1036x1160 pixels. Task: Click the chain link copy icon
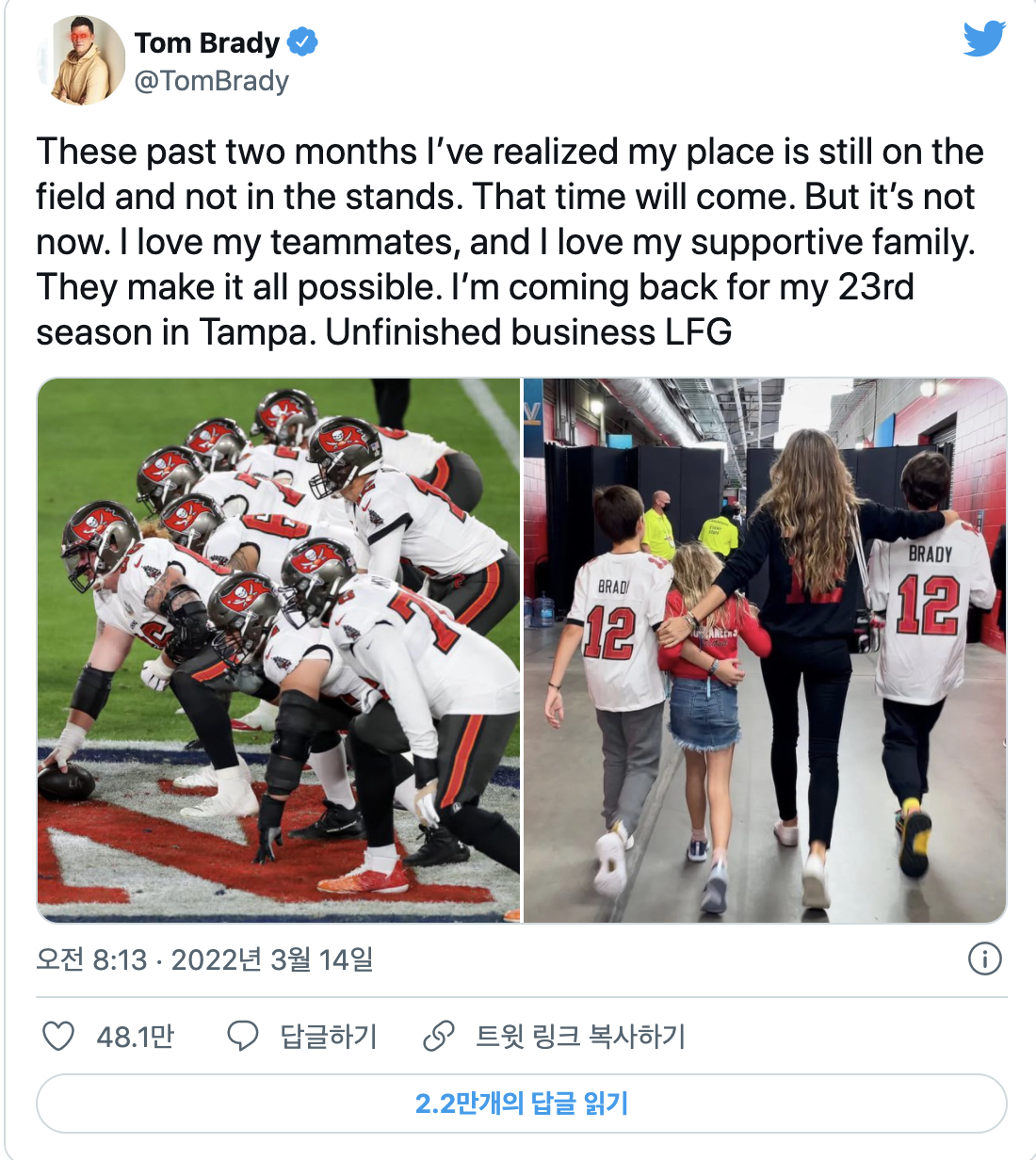[439, 1036]
